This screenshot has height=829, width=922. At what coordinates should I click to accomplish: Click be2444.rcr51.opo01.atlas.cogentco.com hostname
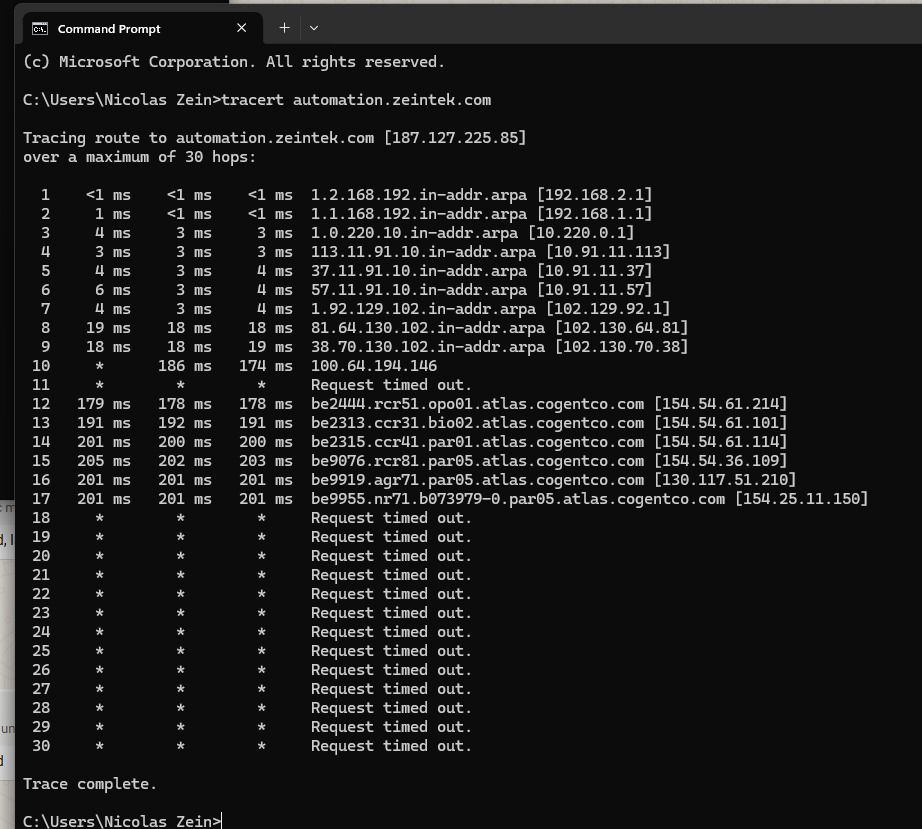point(477,404)
